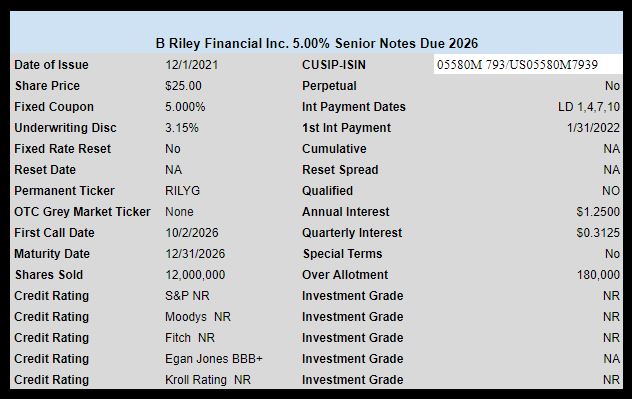
Task: Select the Date of Issue 12/1/2021 cell
Action: [x=192, y=65]
